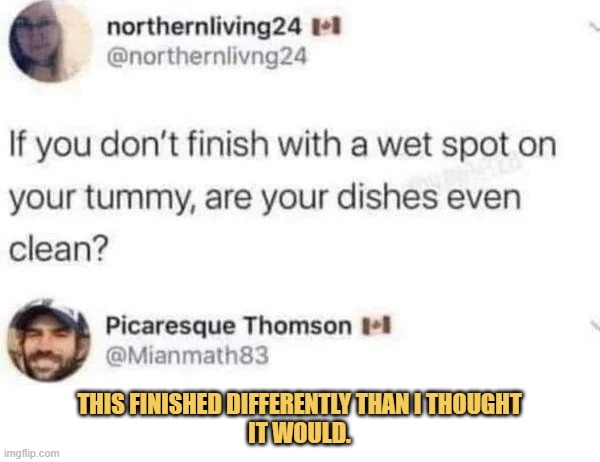Image resolution: width=600 pixels, height=462 pixels.
Task: Select the word "spot" in the tweet
Action: click(475, 147)
